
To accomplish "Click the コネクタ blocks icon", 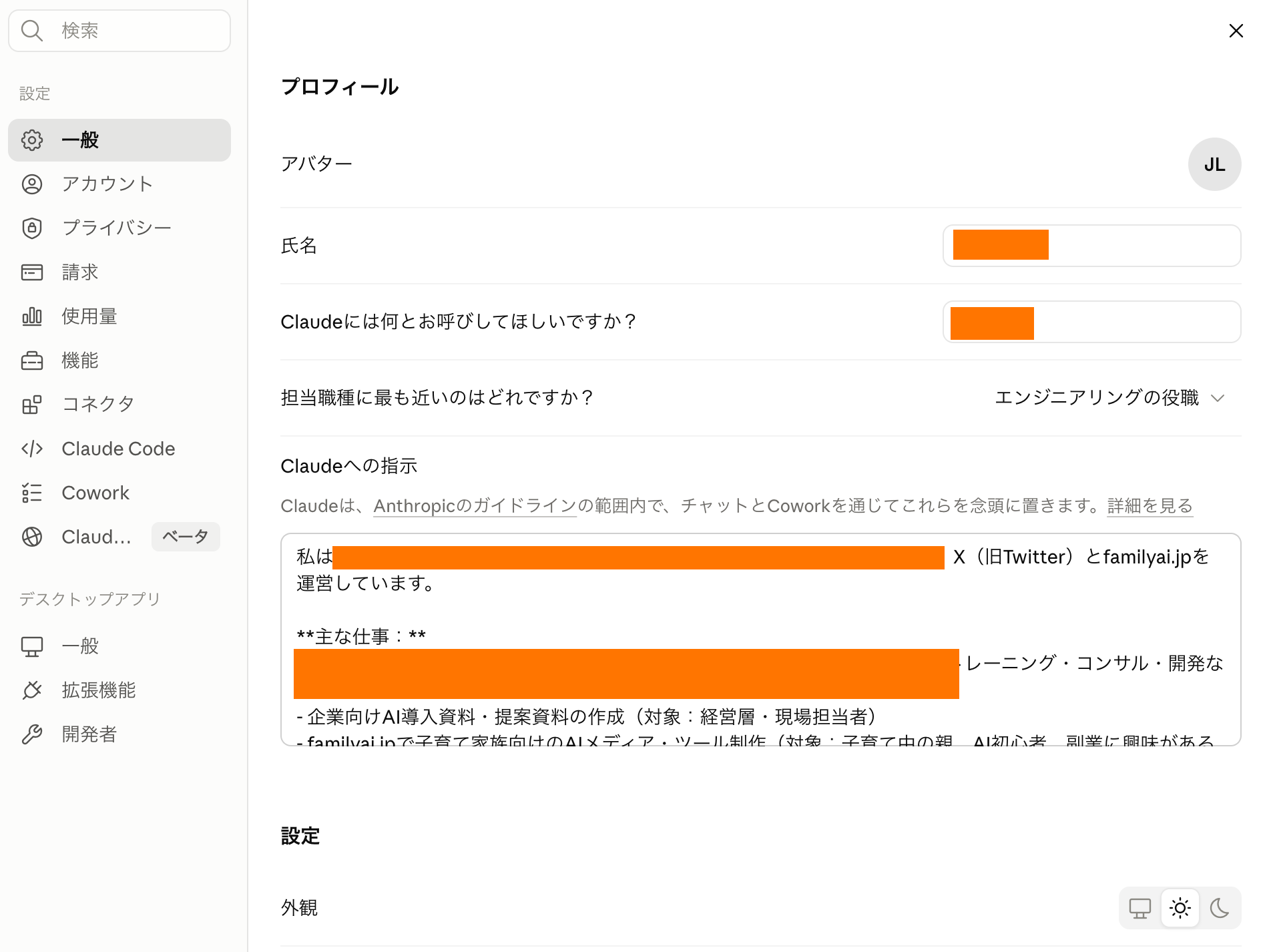I will pos(31,405).
